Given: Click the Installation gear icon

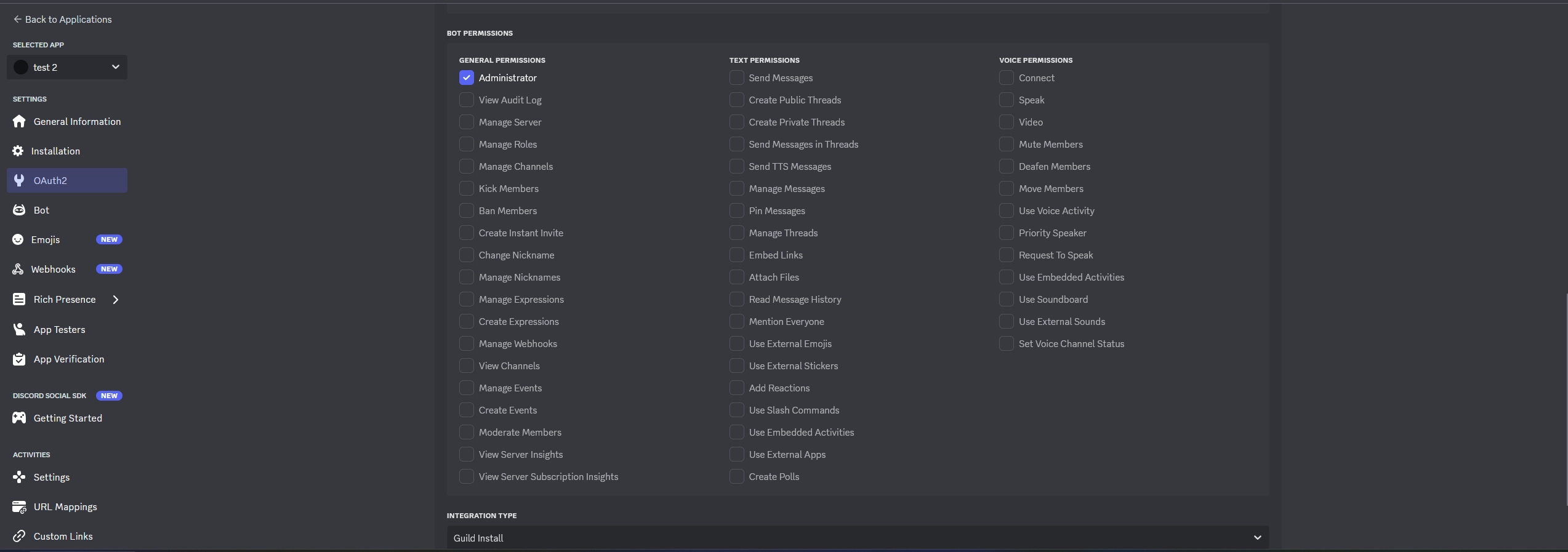Looking at the screenshot, I should [x=18, y=151].
